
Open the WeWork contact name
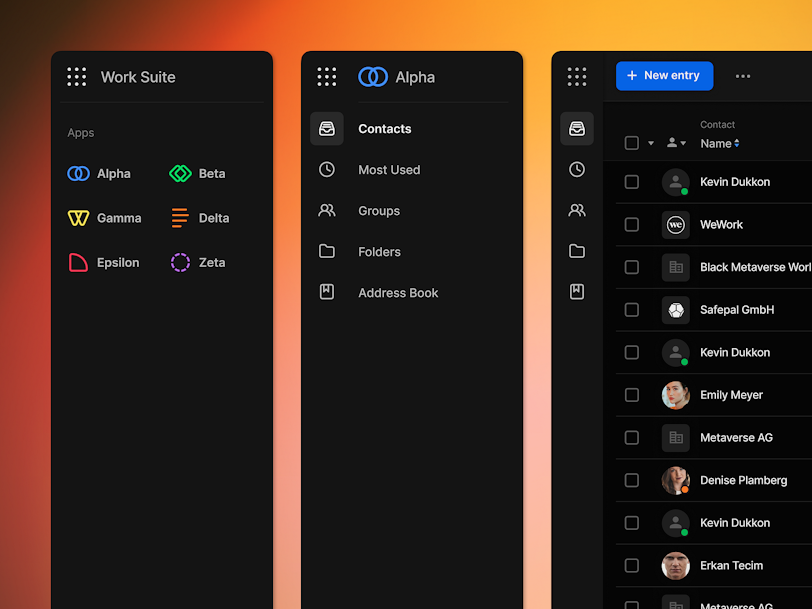(x=721, y=225)
